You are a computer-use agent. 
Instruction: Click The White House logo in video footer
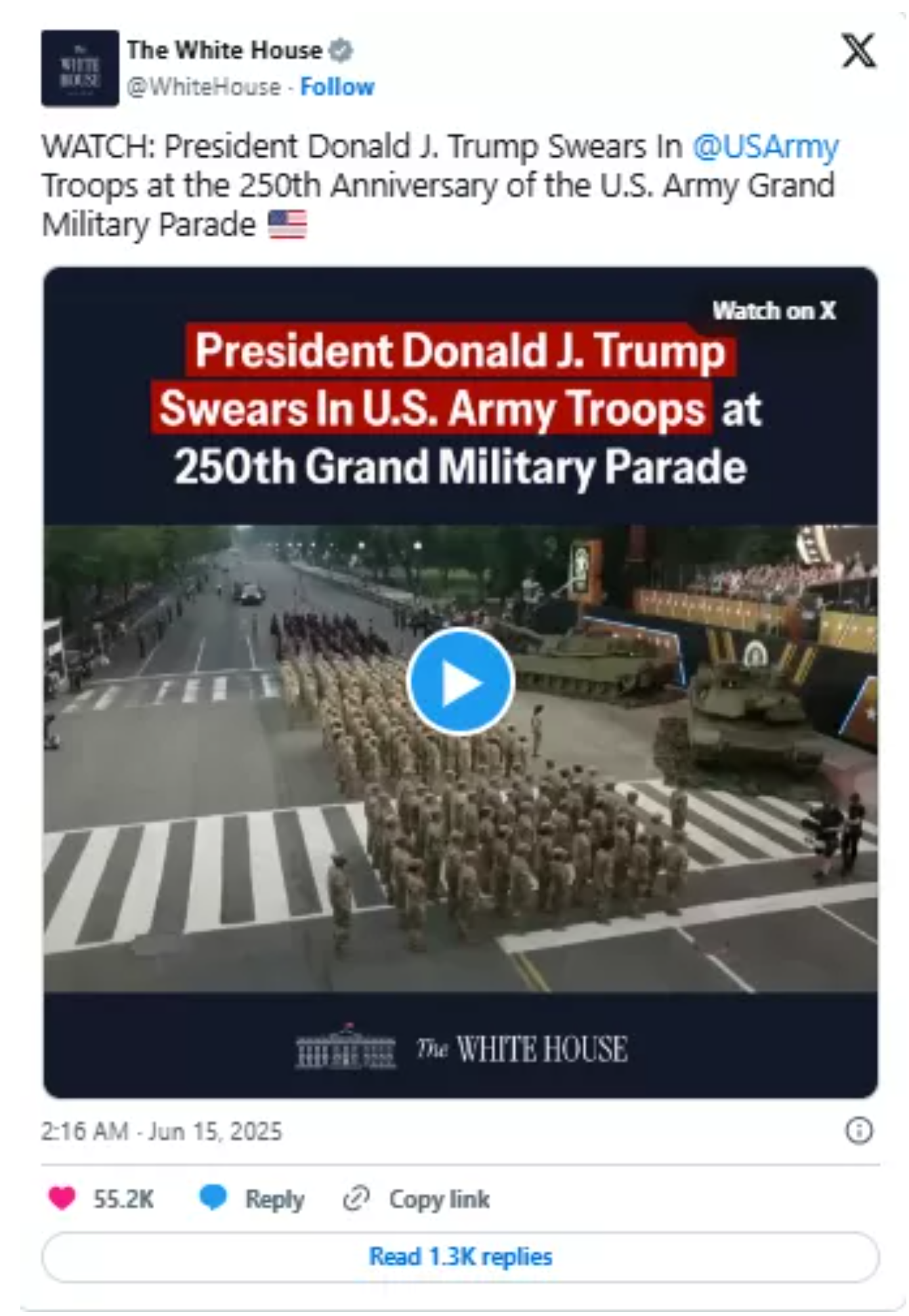coord(461,1048)
